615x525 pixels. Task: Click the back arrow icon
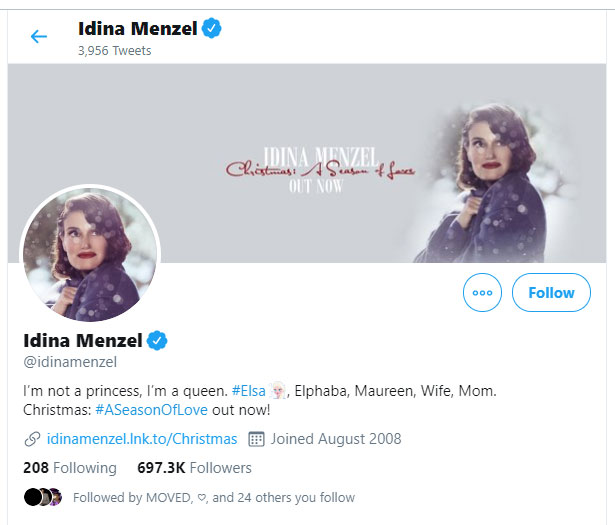pyautogui.click(x=39, y=37)
